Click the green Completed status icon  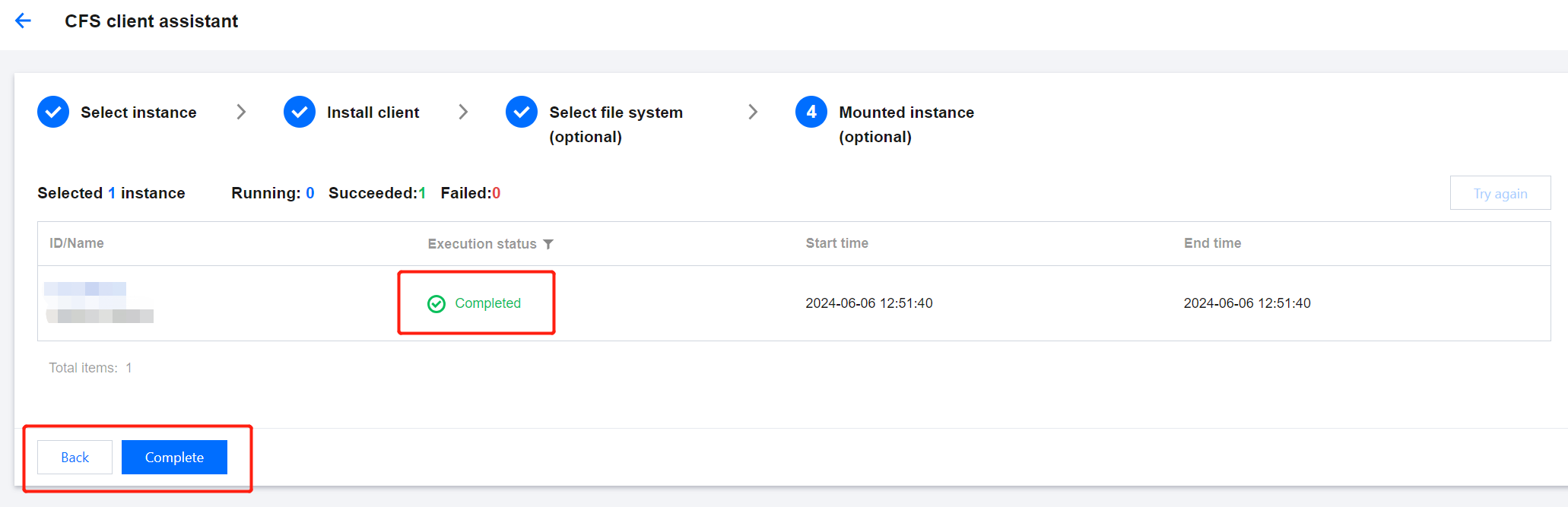tap(436, 304)
